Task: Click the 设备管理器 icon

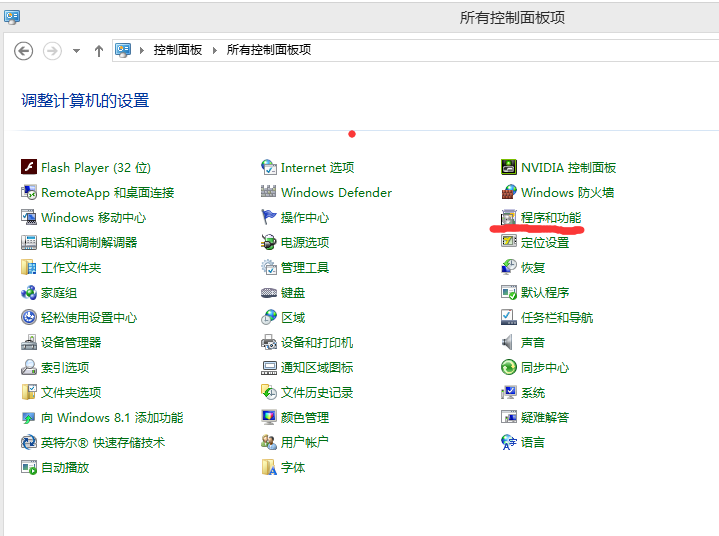Action: click(29, 342)
